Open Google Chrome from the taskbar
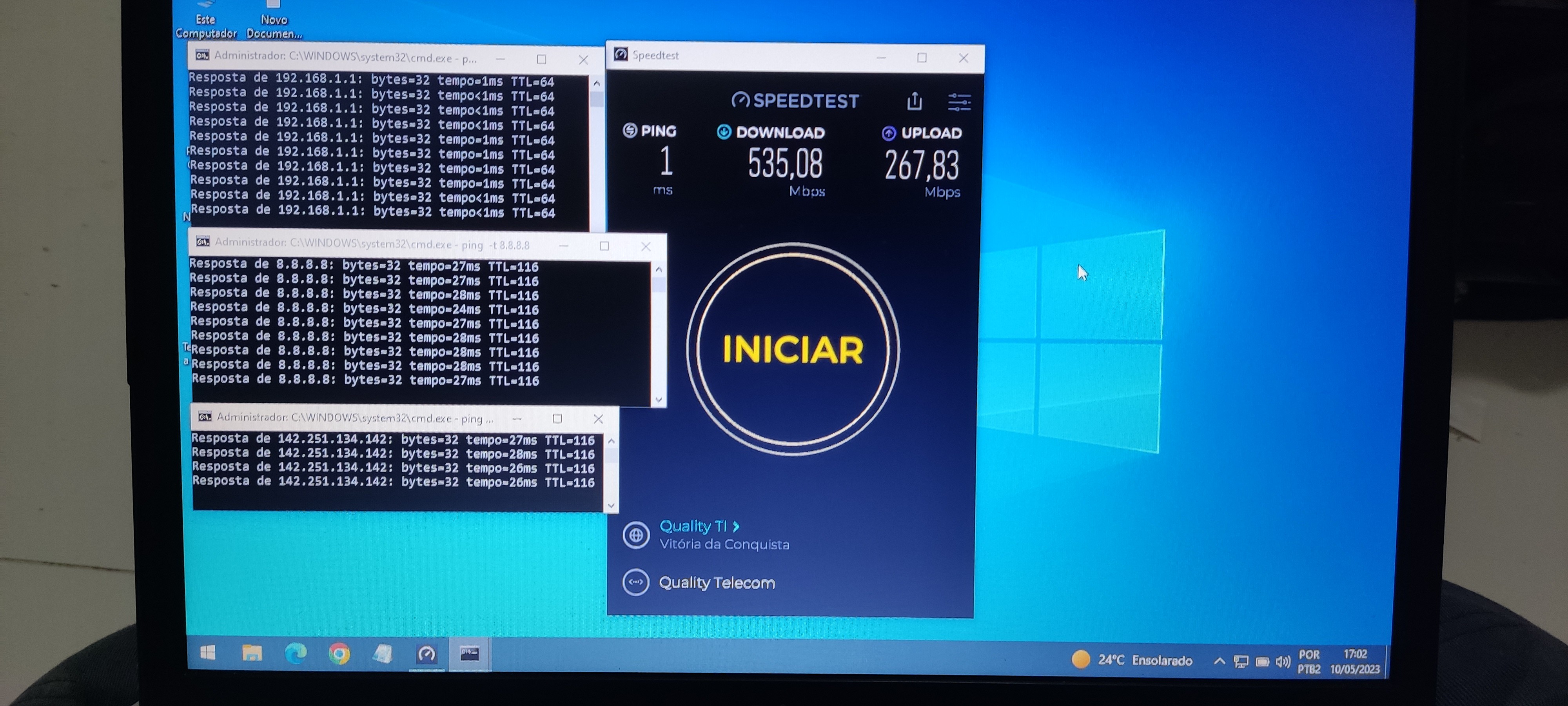This screenshot has width=1568, height=706. coord(339,654)
